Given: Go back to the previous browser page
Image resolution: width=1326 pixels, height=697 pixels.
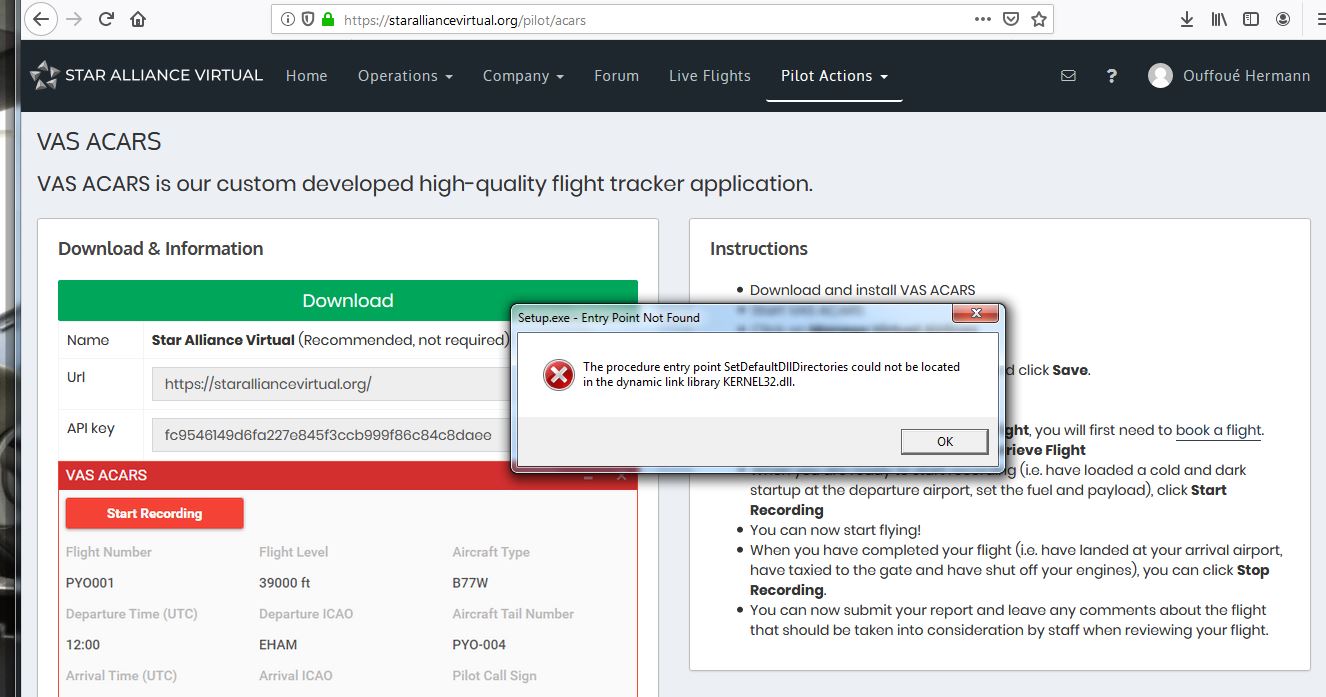Looking at the screenshot, I should (x=40, y=19).
